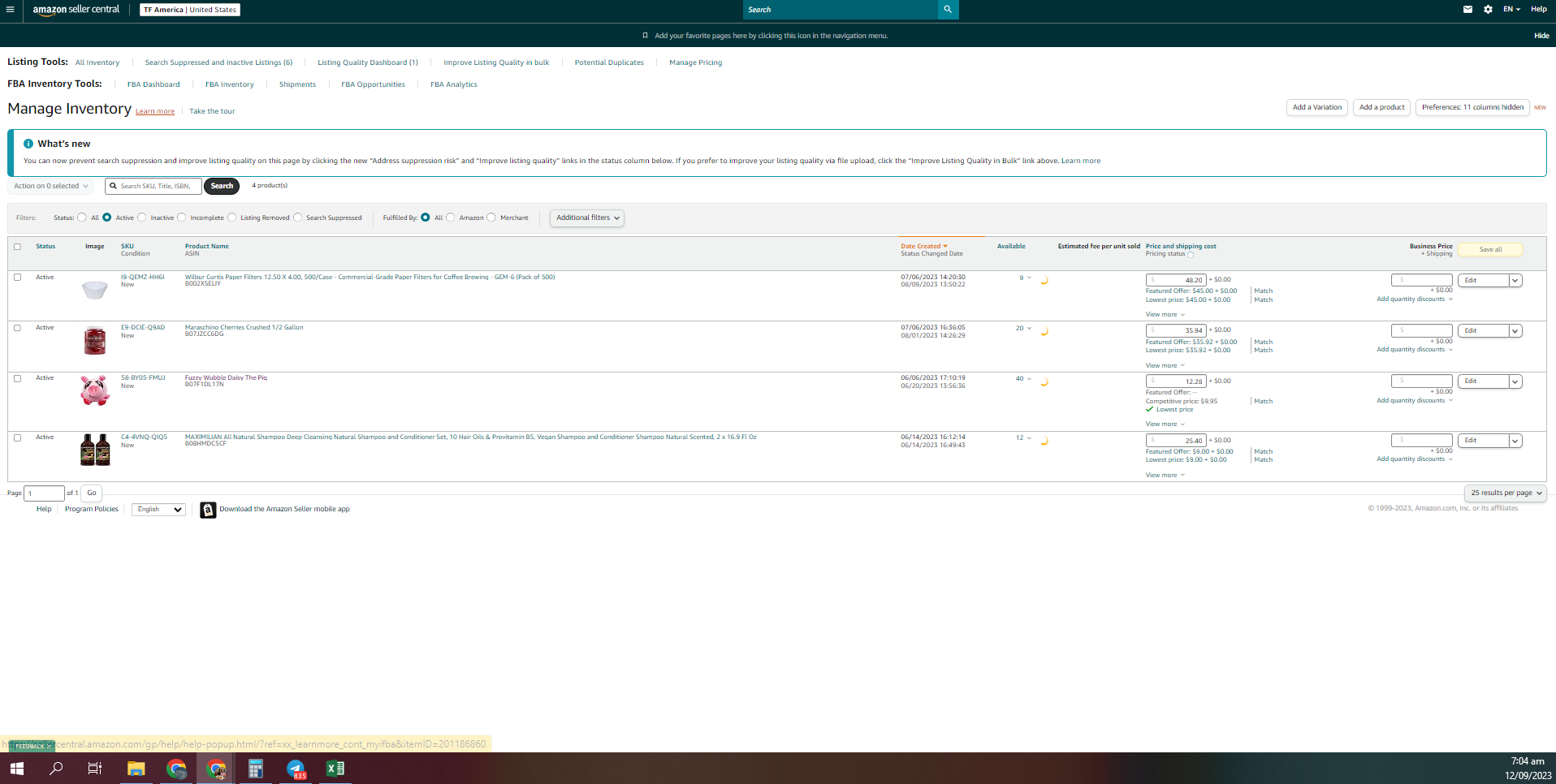Select the Search Suppressed status filter
Screen dimensions: 1556x784
298,218
